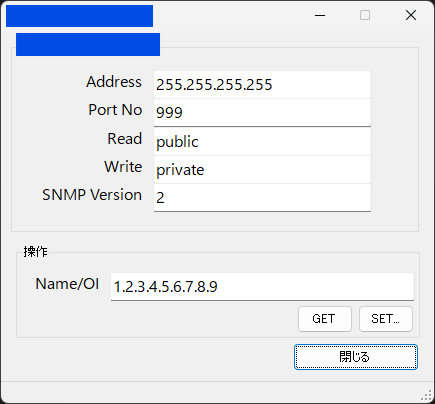Image resolution: width=435 pixels, height=404 pixels.
Task: Click the Port No label
Action: pos(115,110)
